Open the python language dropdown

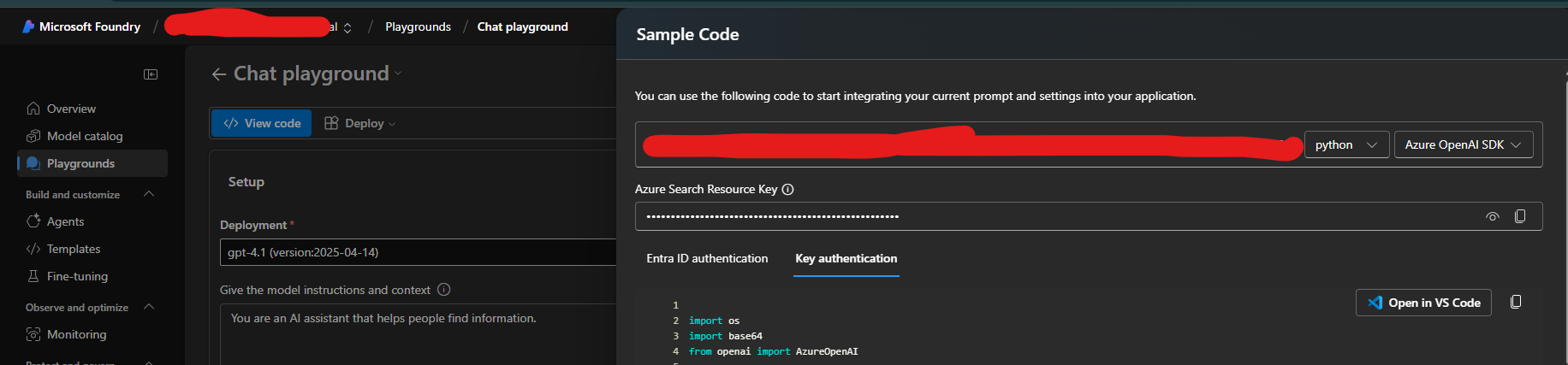[1346, 144]
